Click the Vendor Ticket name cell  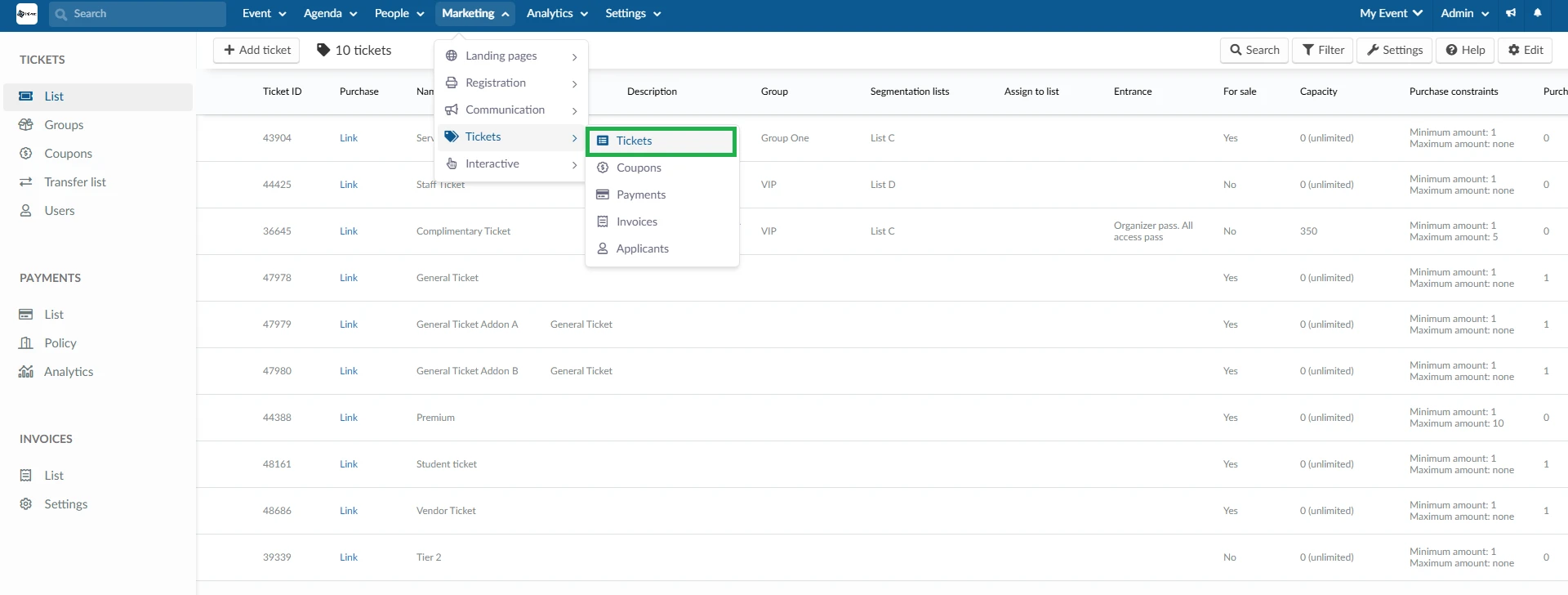click(x=446, y=511)
